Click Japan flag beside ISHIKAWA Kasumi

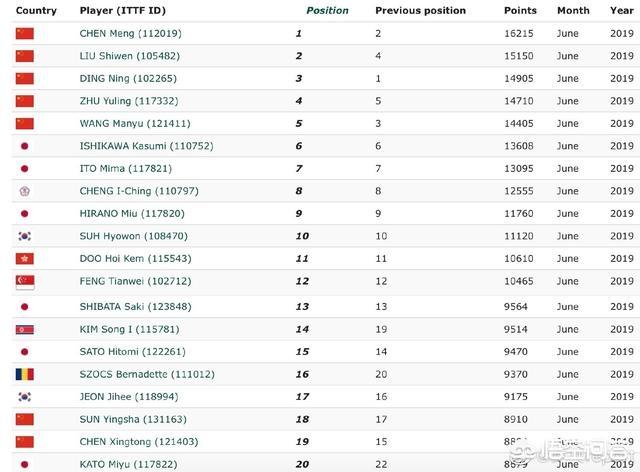click(x=25, y=146)
